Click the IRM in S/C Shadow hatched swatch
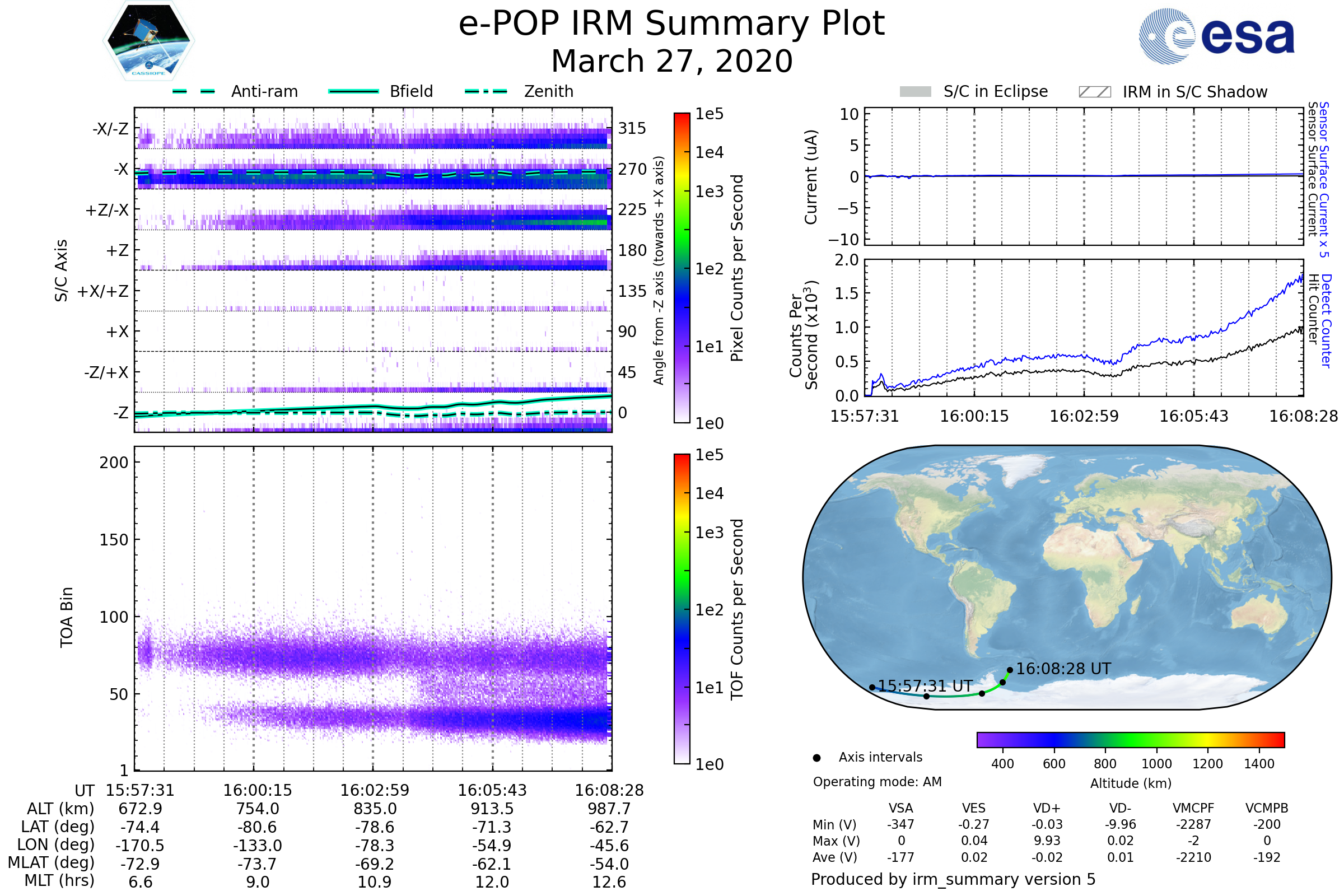This screenshot has width=1344, height=896. click(1094, 92)
